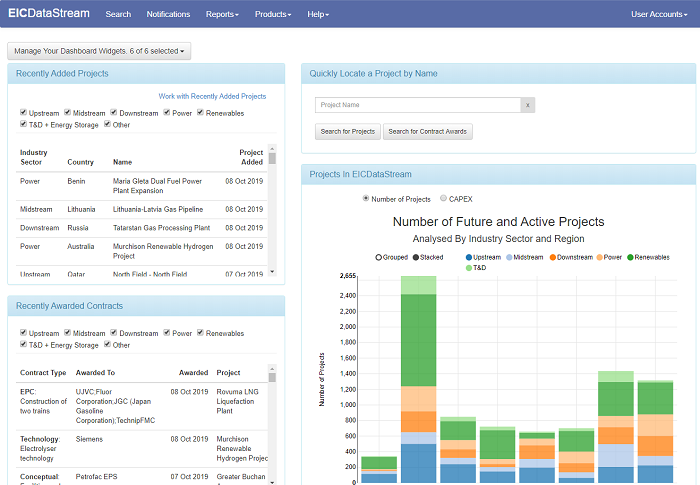The width and height of the screenshot is (700, 485).
Task: Expand the Products menu
Action: coord(273,14)
